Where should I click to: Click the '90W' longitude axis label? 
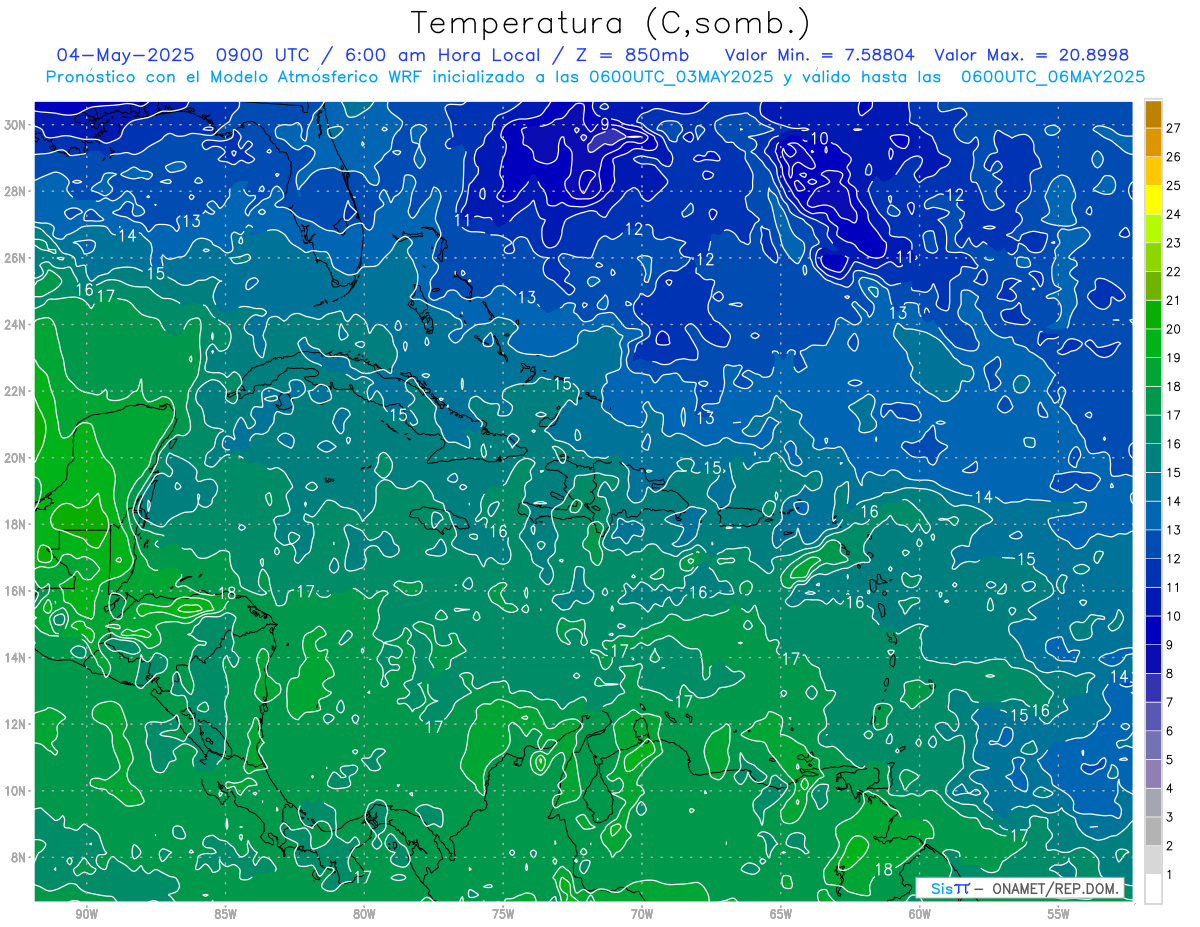coord(86,914)
